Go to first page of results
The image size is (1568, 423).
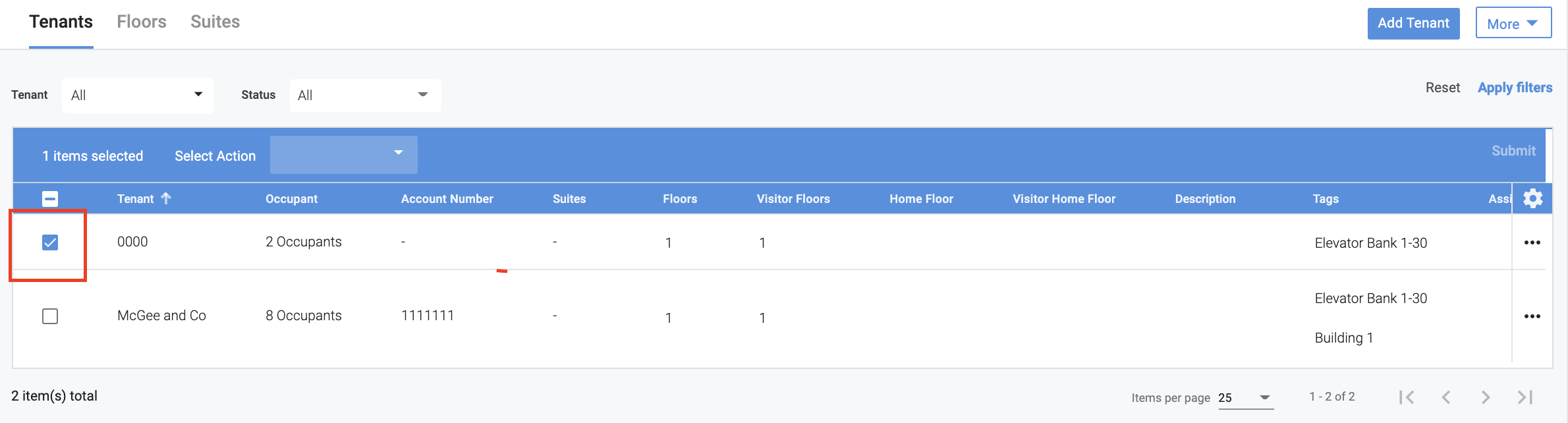1407,397
